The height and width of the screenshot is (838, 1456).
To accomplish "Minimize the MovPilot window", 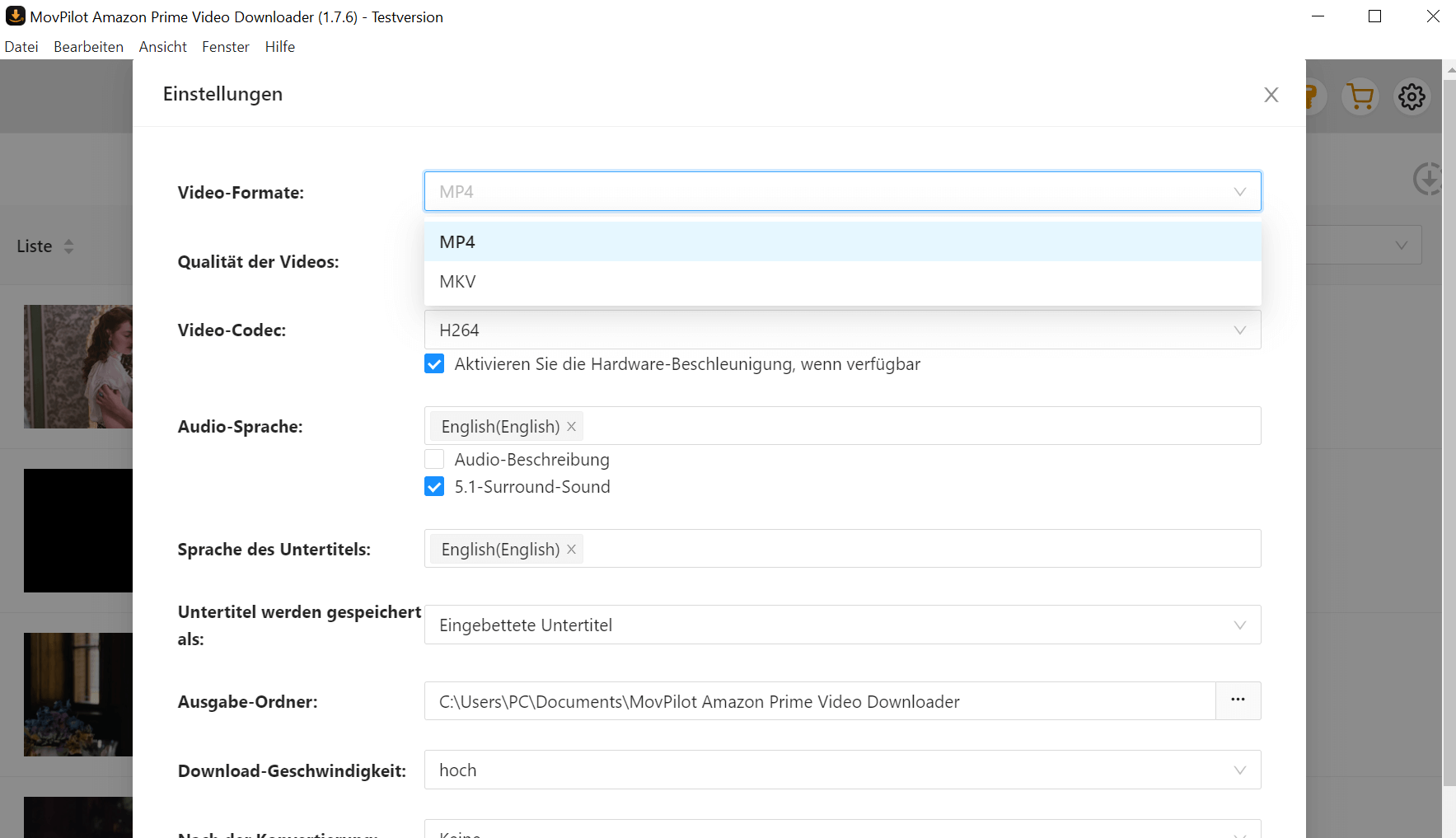I will (1318, 16).
